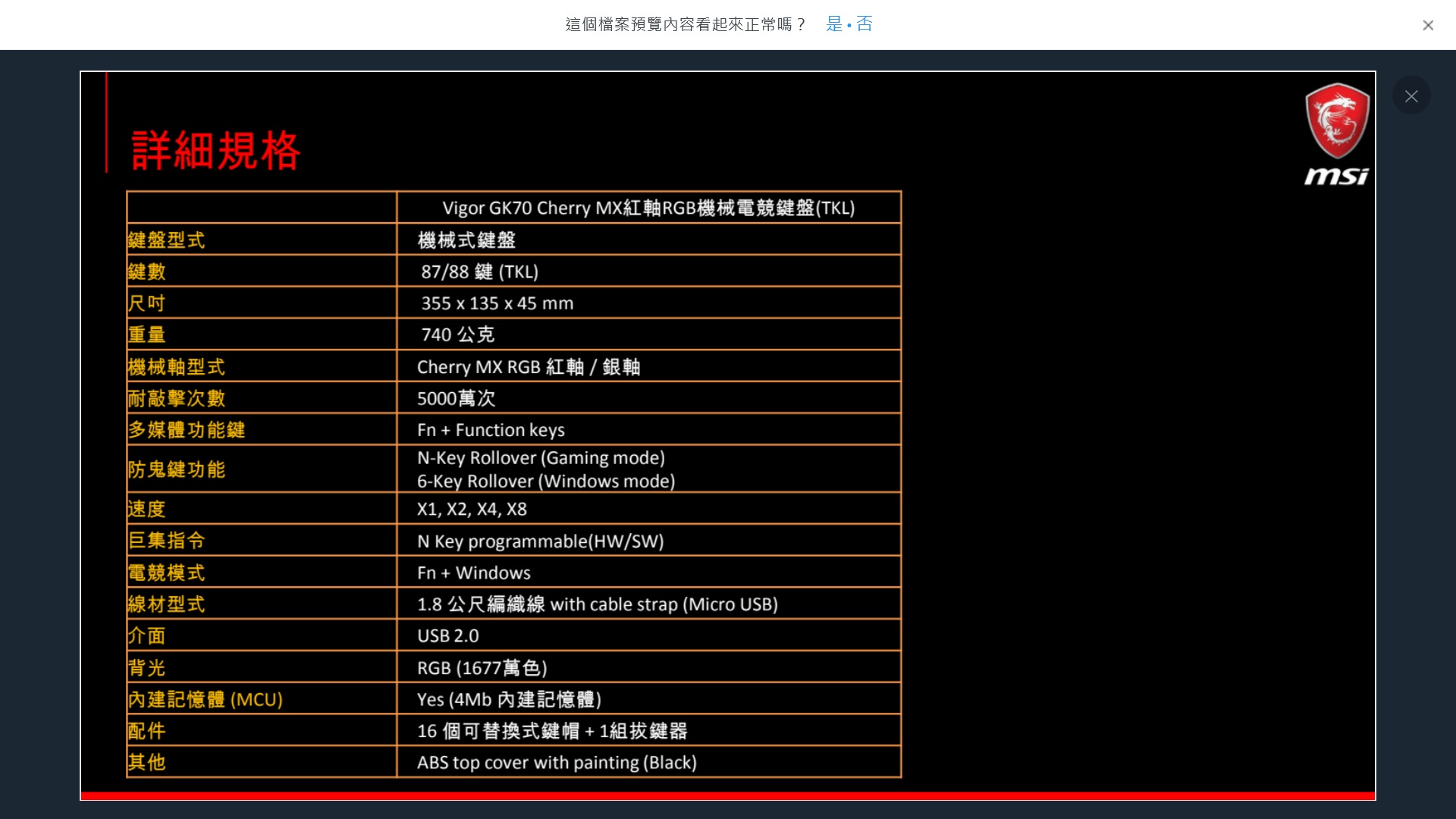Screen dimensions: 1456x819
Task: Click the 電競模式 row label
Action: tap(166, 573)
